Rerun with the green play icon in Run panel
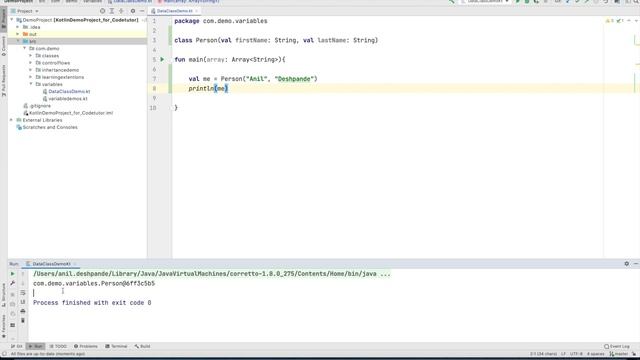 tap(13, 274)
